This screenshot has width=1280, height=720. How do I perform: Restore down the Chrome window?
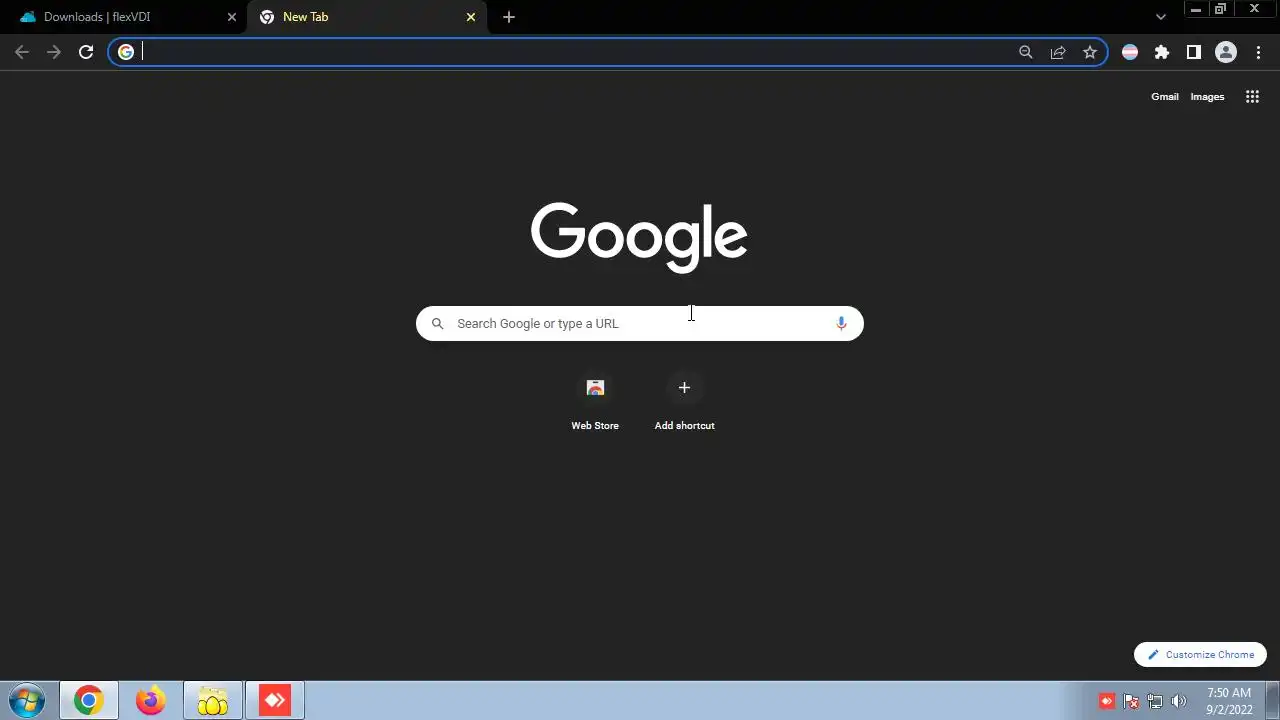point(1220,9)
